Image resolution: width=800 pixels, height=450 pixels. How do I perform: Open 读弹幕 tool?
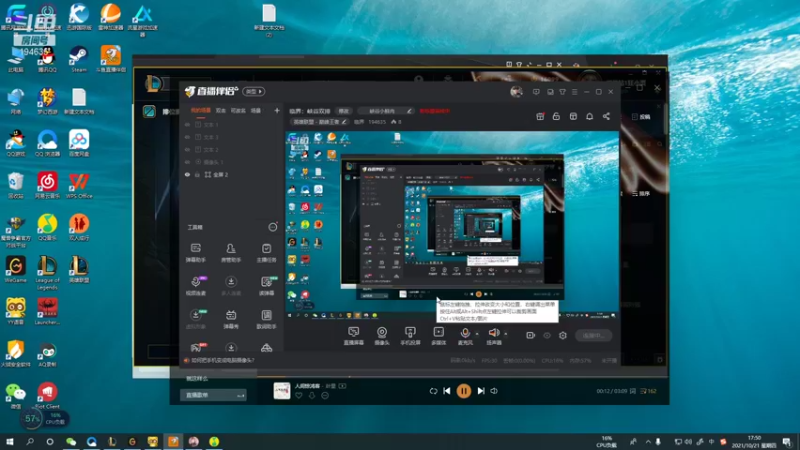tap(266, 286)
